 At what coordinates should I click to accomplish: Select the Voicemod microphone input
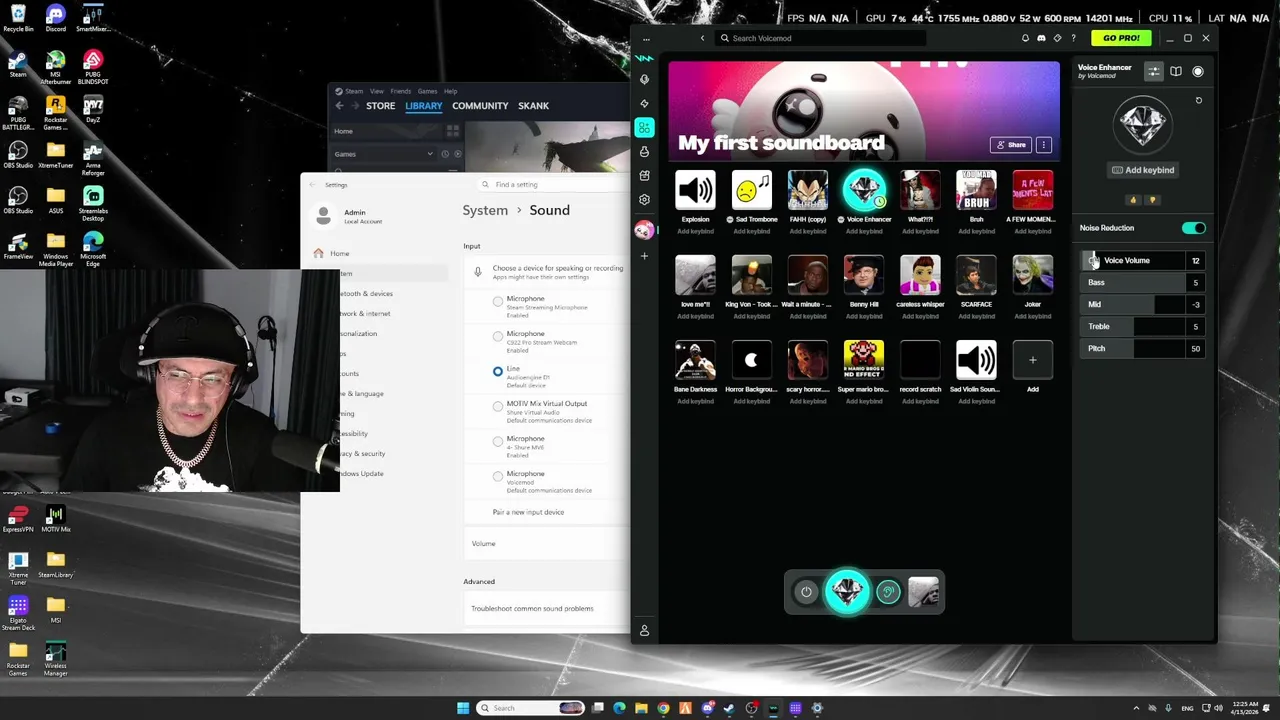tap(498, 476)
